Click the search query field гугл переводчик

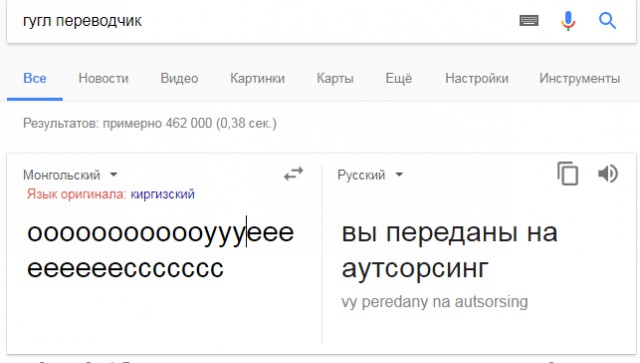point(261,21)
